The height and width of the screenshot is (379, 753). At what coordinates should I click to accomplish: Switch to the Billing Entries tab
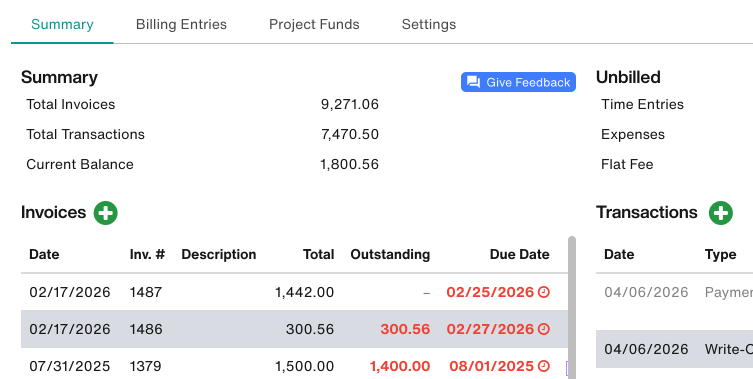click(181, 24)
